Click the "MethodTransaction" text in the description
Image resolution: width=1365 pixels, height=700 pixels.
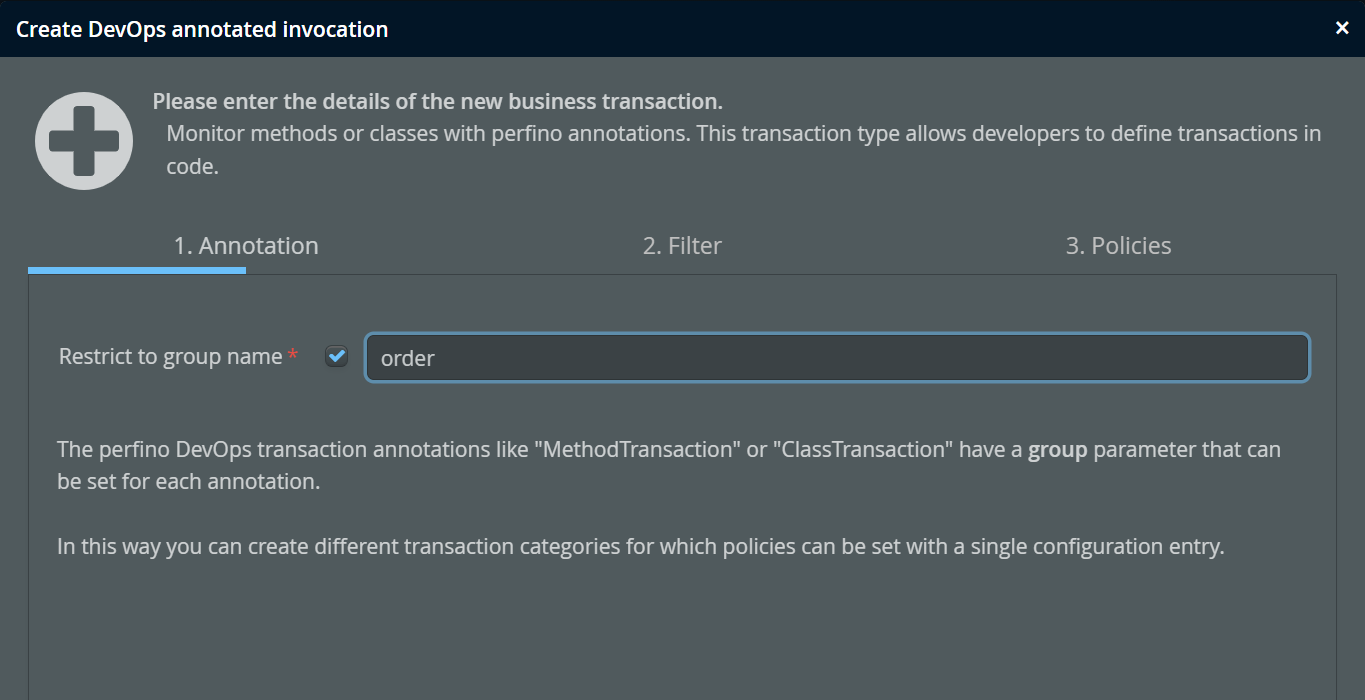pyautogui.click(x=638, y=450)
